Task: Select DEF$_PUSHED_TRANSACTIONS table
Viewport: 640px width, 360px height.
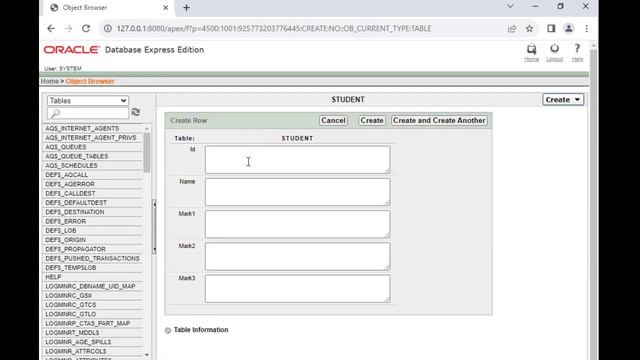Action: click(x=92, y=258)
